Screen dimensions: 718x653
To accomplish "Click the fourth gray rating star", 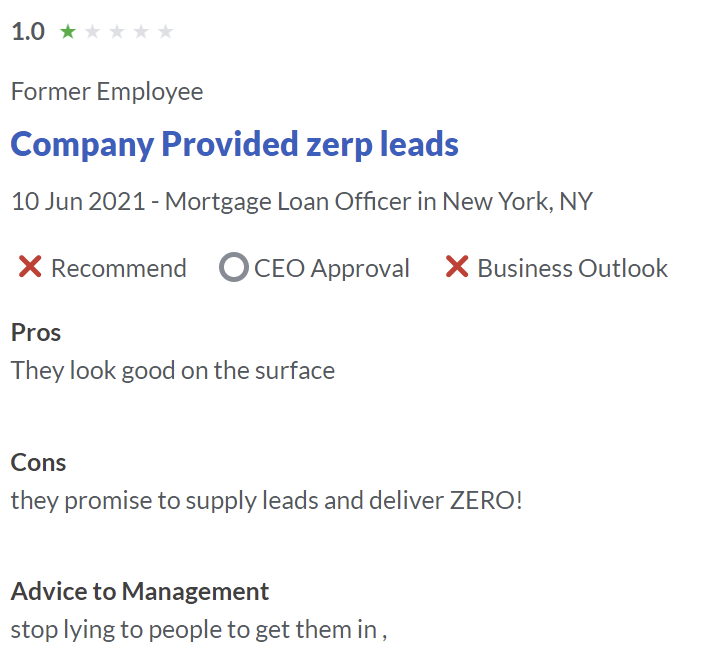I will pos(141,32).
